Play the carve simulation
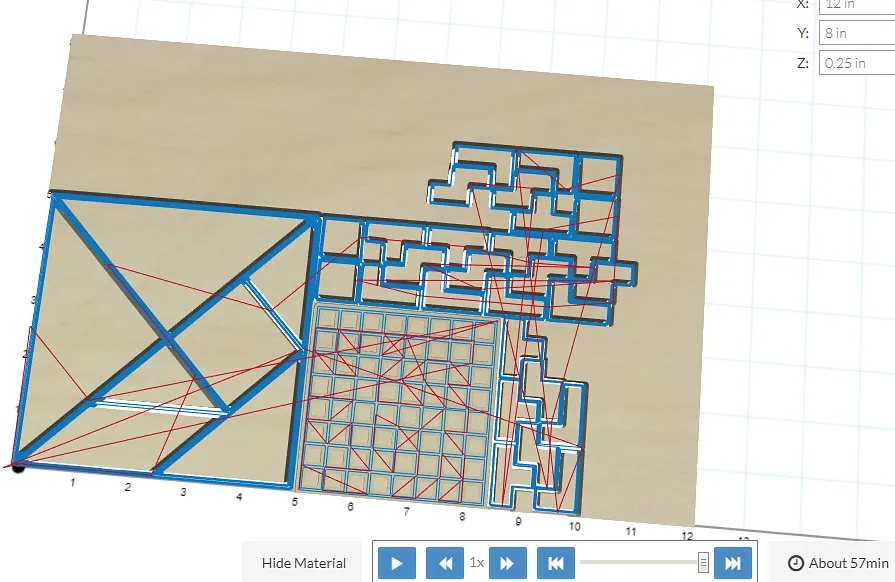Viewport: 895px width, 582px height. tap(396, 563)
